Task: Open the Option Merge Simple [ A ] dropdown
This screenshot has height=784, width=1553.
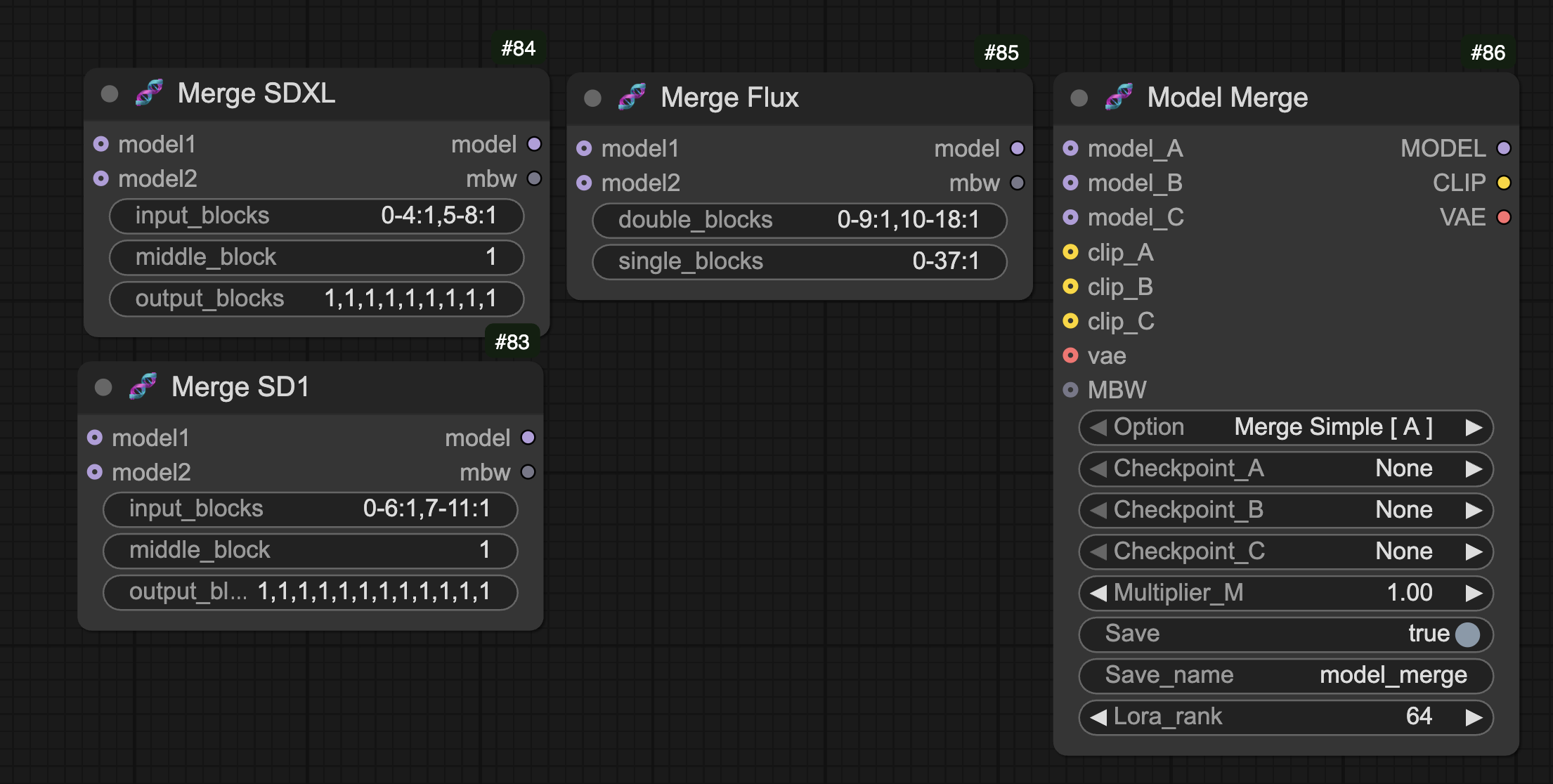Action: pos(1286,427)
